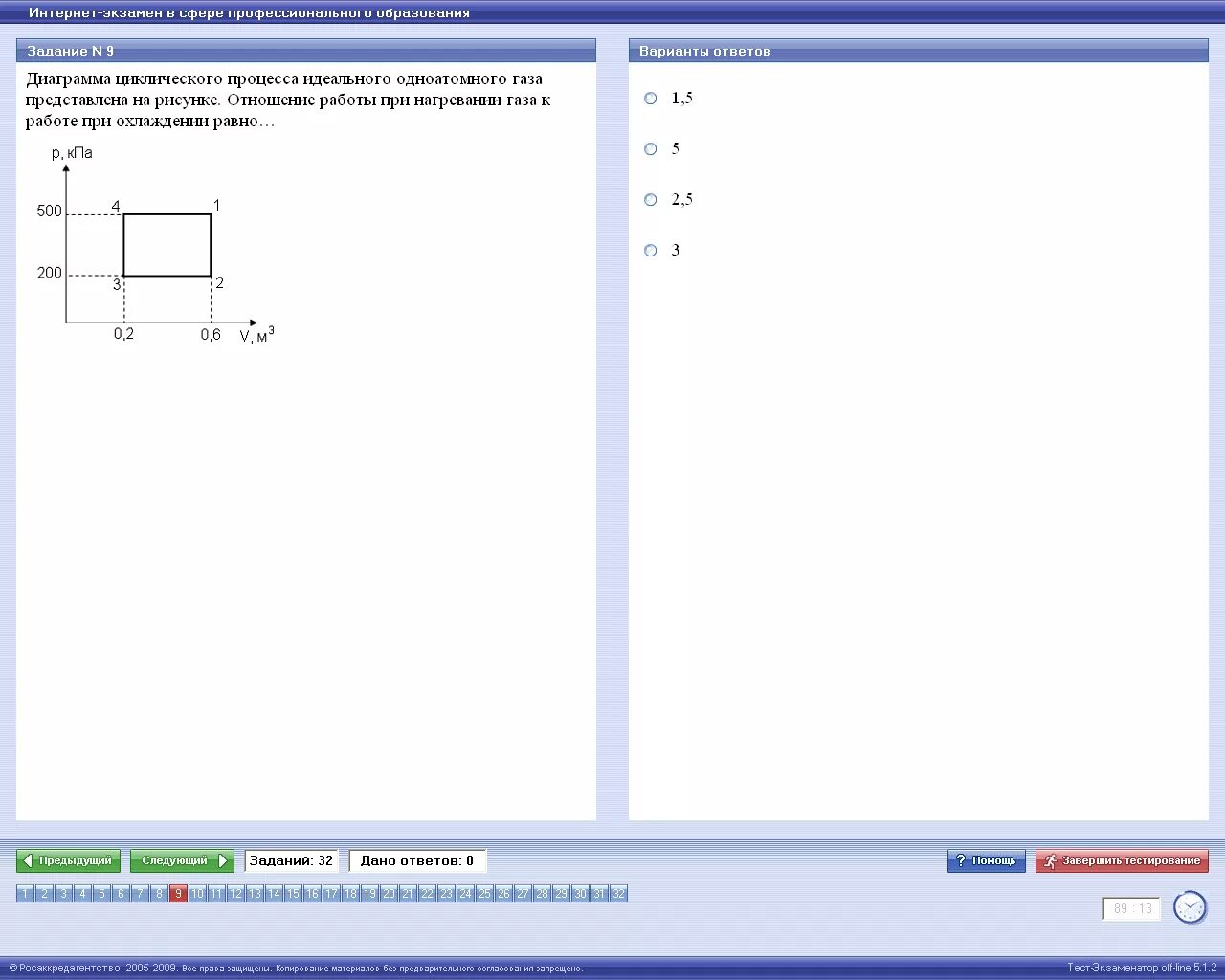1225x980 pixels.
Task: Jump to question 14 in navigator
Action: click(x=274, y=894)
